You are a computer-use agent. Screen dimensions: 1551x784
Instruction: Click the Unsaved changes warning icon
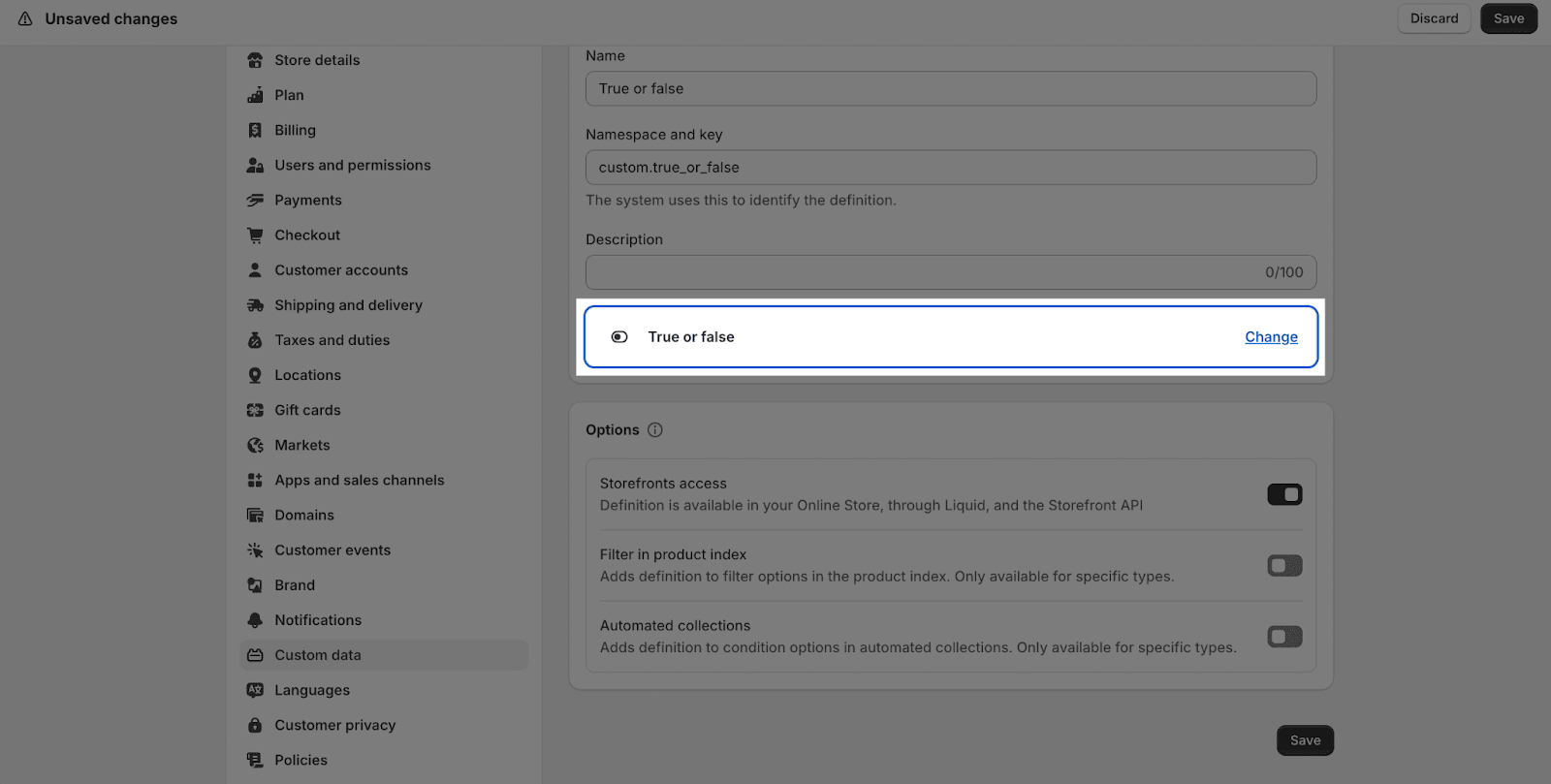pos(25,18)
